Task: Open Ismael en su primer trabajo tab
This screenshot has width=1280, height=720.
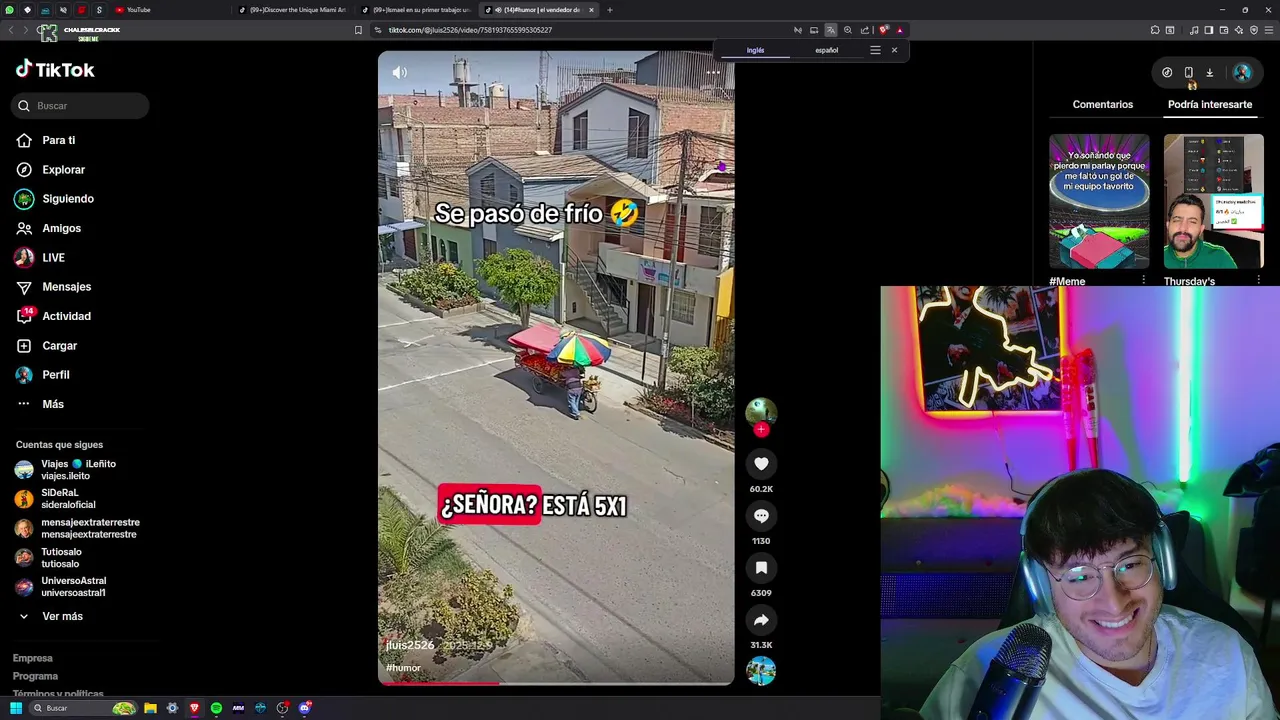Action: coord(415,10)
